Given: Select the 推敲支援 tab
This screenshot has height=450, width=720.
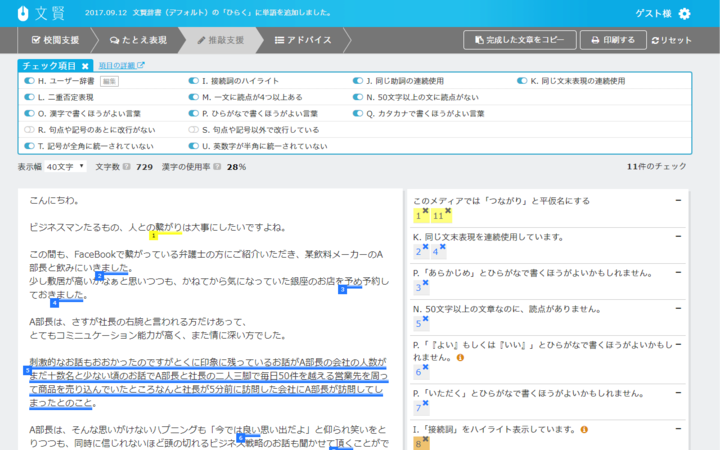Looking at the screenshot, I should [x=221, y=40].
